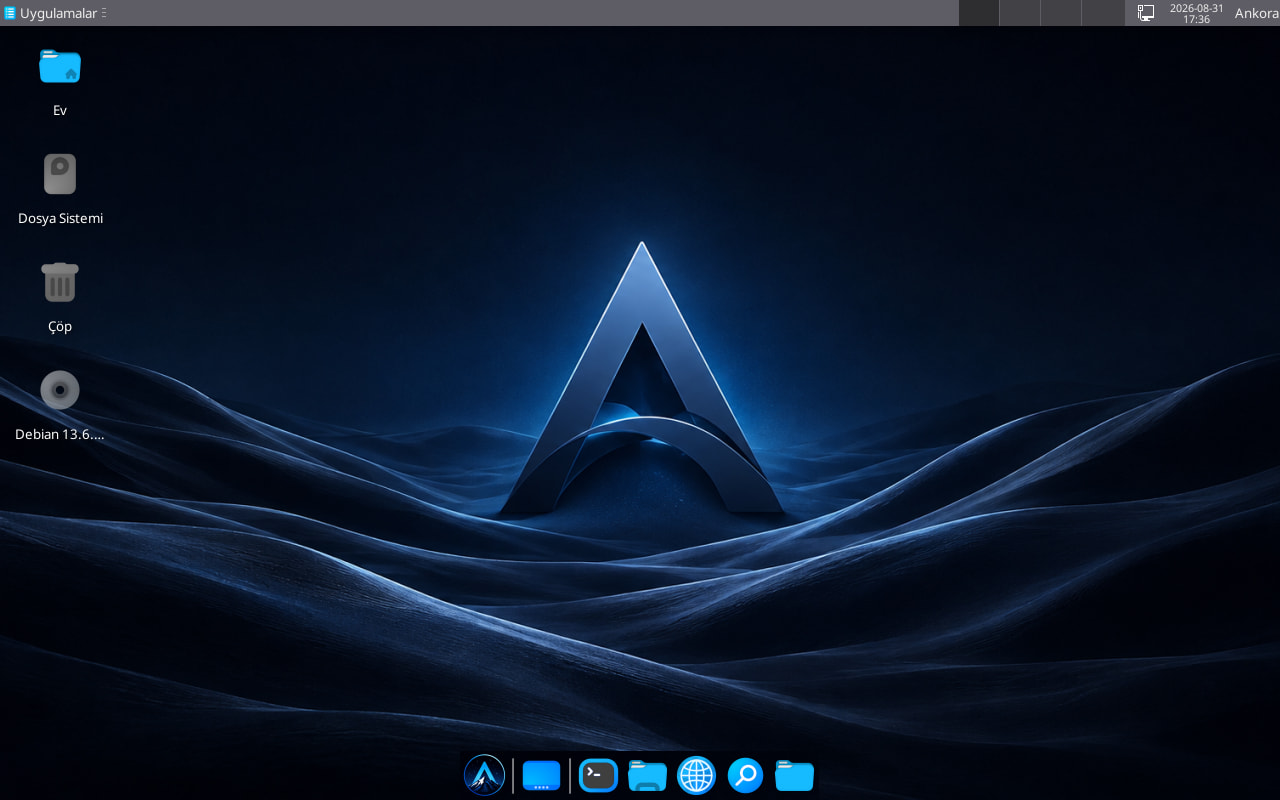The width and height of the screenshot is (1280, 800).
Task: Select the Çöp trash desktop icon
Action: coord(60,282)
